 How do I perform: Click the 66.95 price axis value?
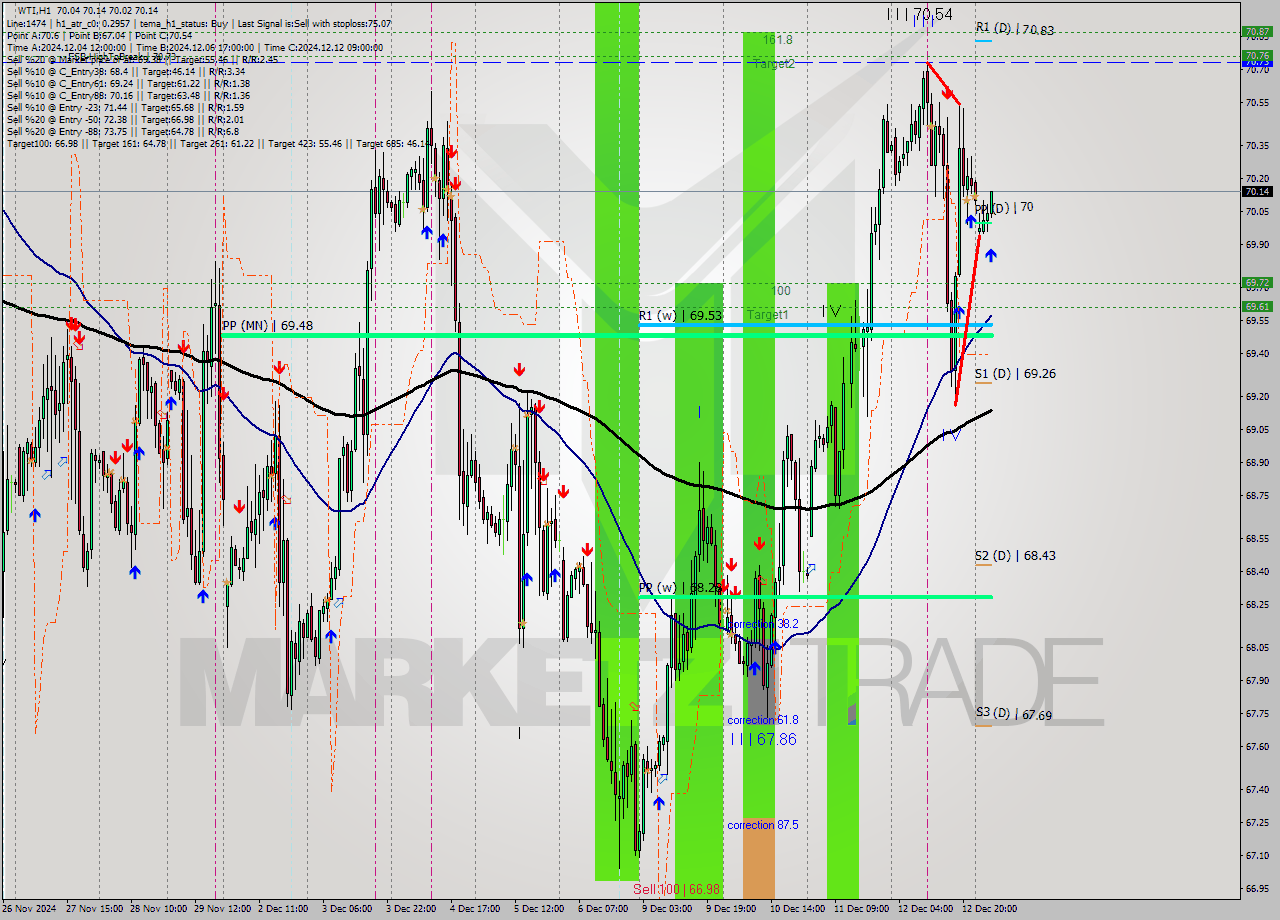(1257, 888)
